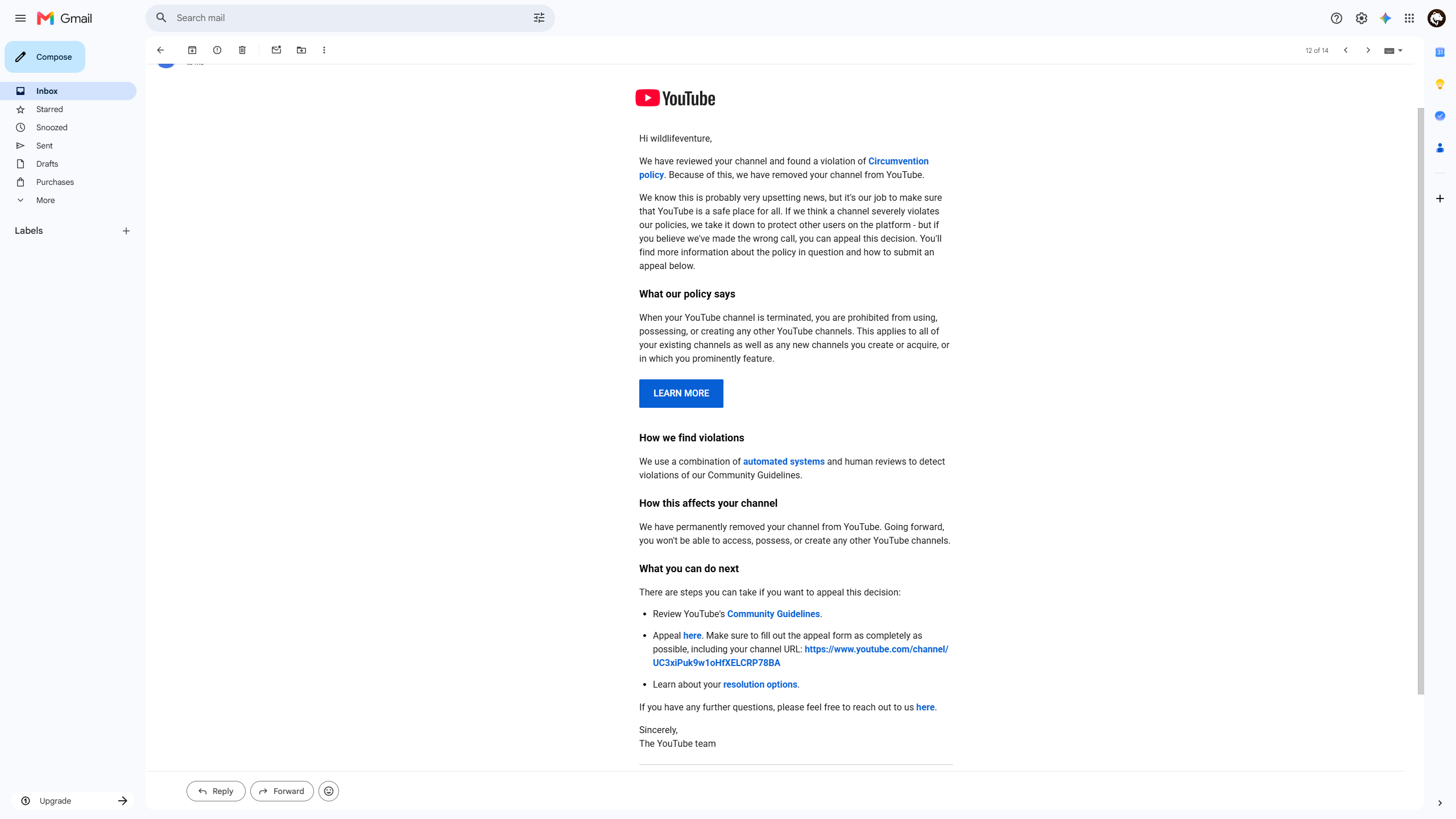Viewport: 1456px width, 819px height.
Task: Click the Hi wildlifeventure greeting
Action: pos(675,139)
